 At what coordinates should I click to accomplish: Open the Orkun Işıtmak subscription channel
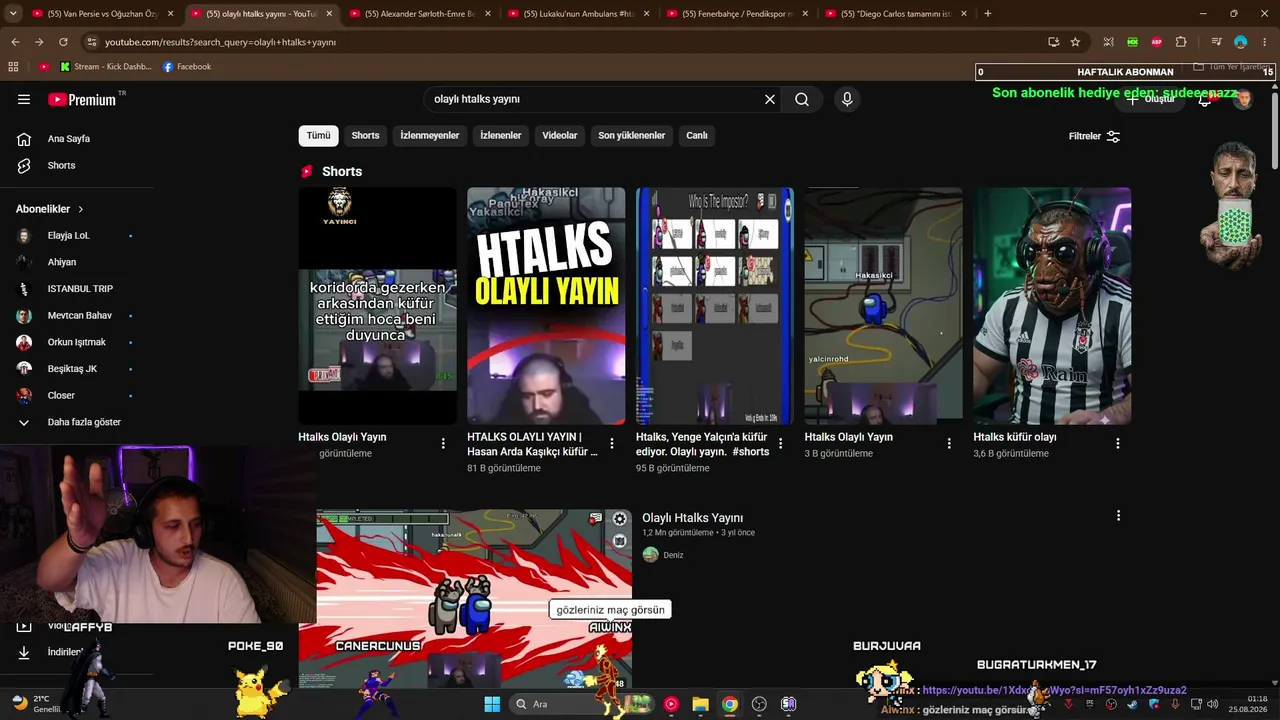pyautogui.click(x=74, y=342)
